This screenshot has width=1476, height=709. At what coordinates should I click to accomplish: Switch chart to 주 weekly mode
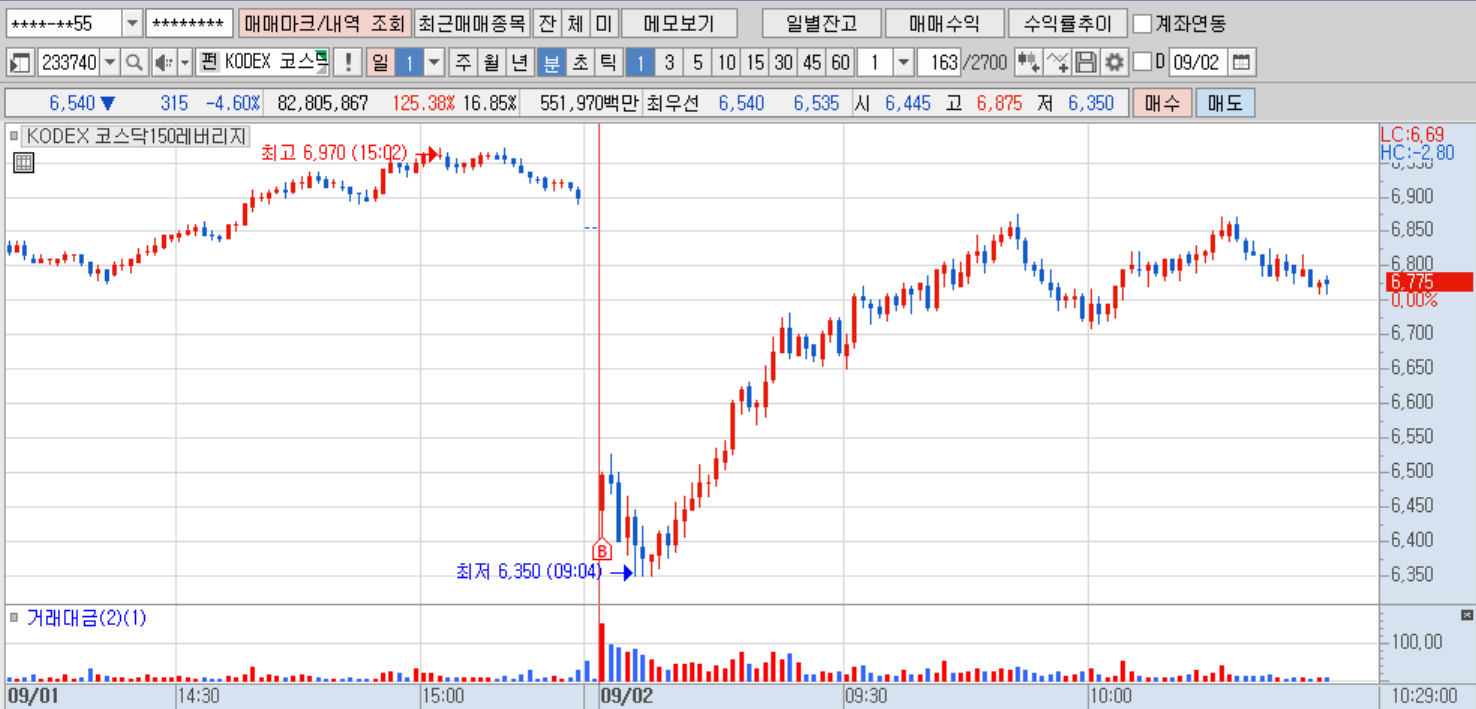point(463,63)
